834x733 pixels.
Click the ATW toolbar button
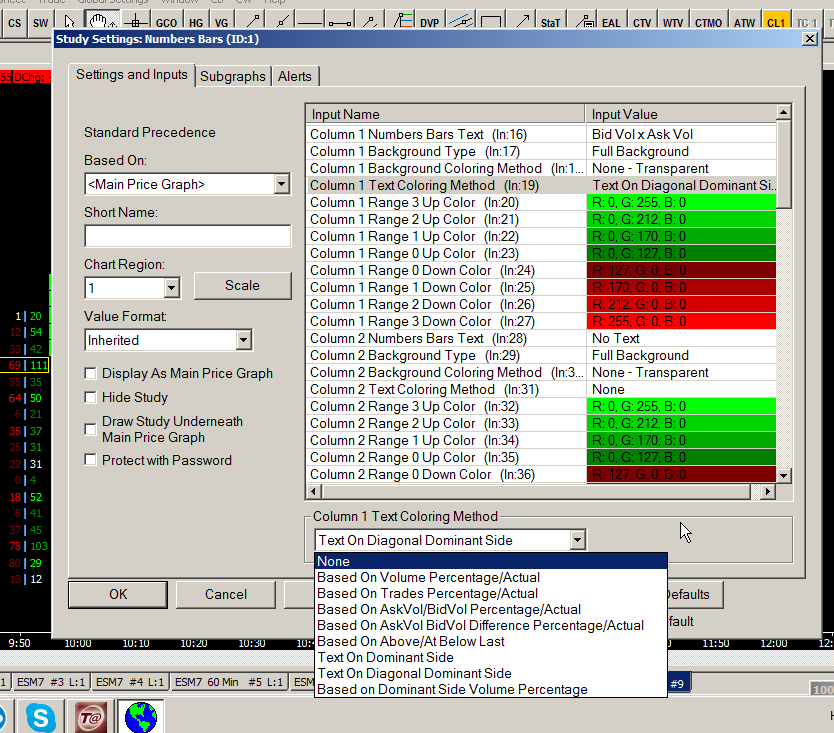point(744,22)
